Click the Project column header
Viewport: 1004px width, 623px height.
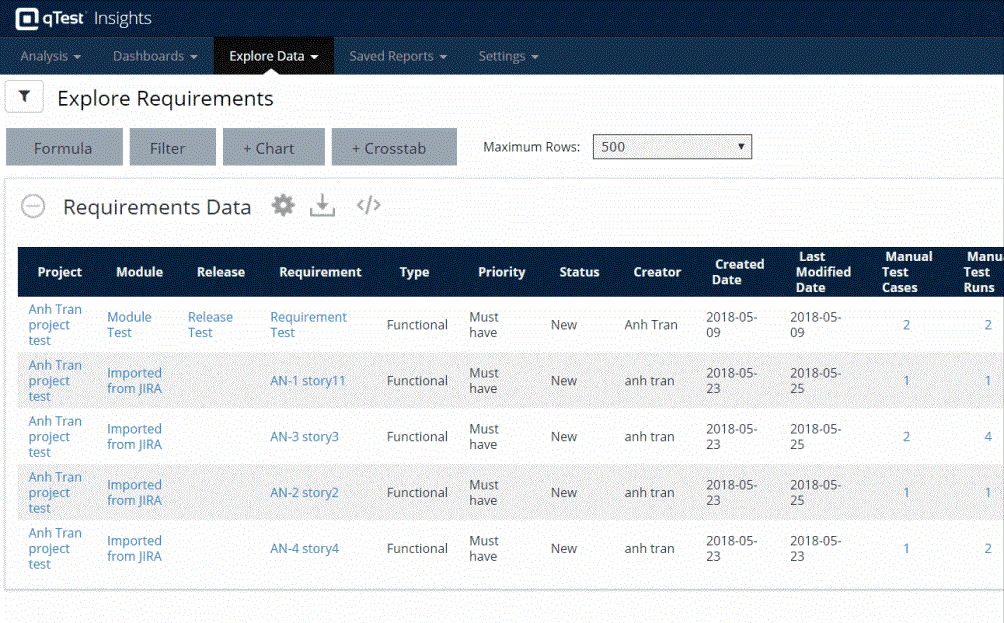tap(59, 271)
